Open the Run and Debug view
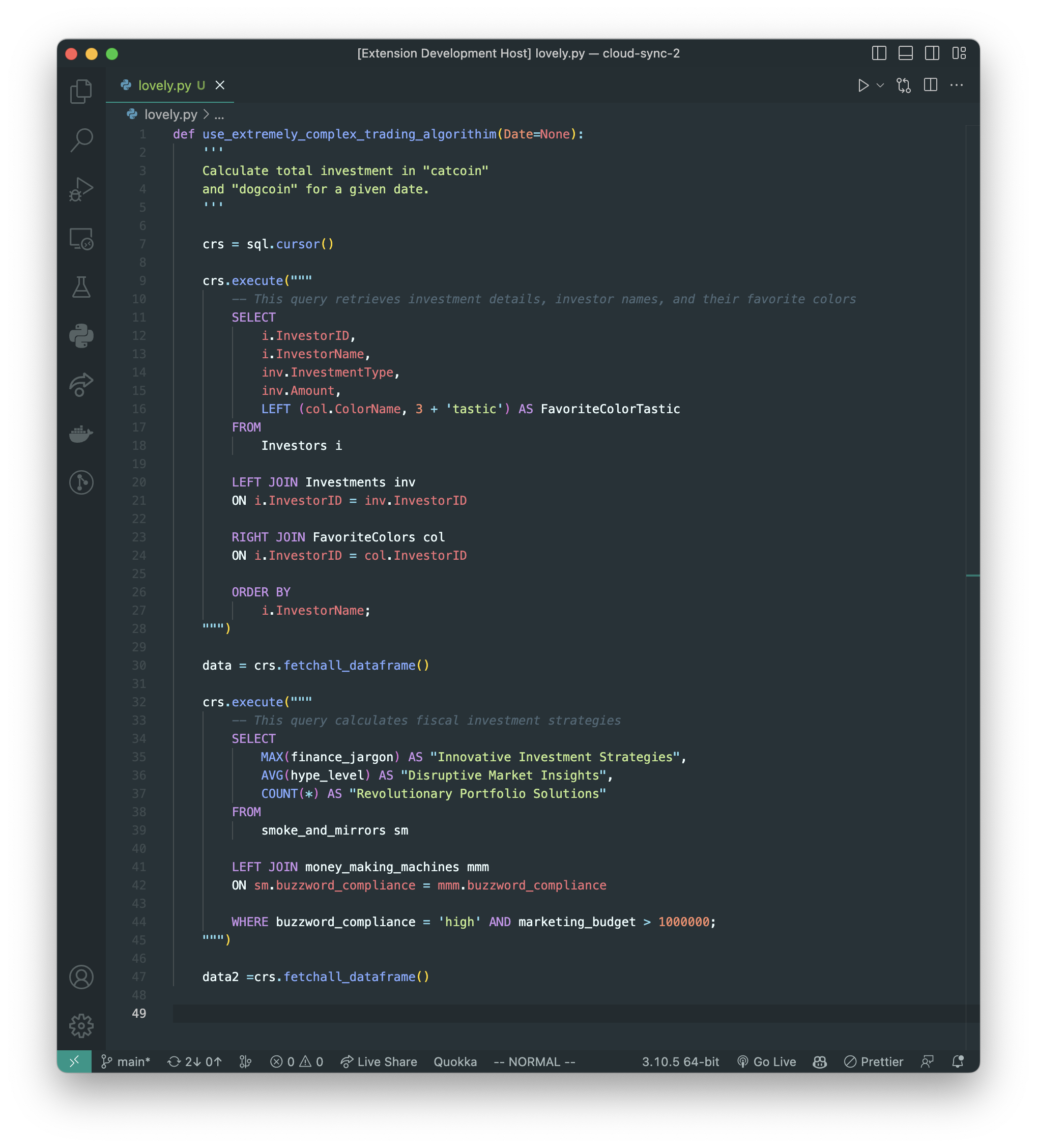This screenshot has width=1037, height=1148. tap(81, 189)
